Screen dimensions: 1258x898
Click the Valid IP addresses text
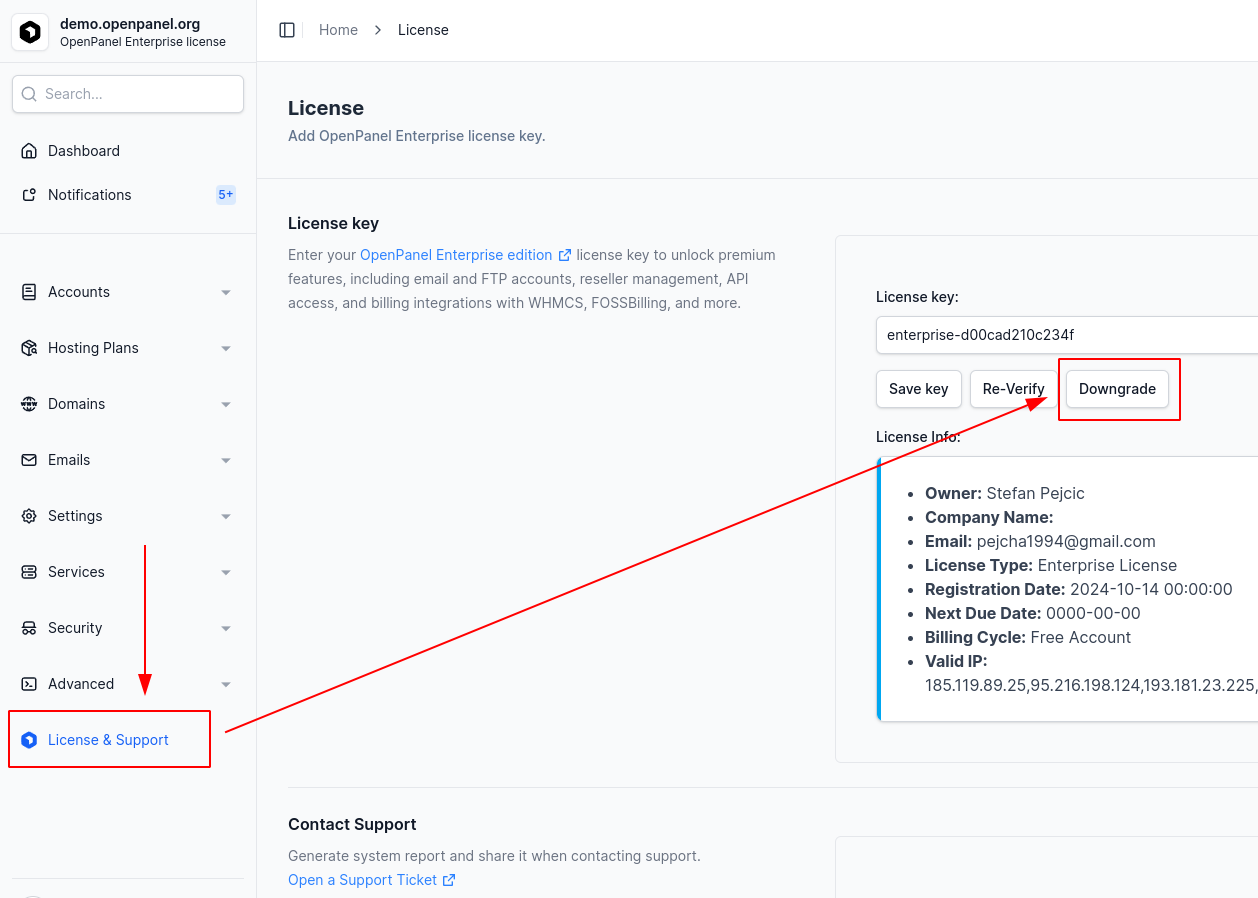click(x=1091, y=685)
